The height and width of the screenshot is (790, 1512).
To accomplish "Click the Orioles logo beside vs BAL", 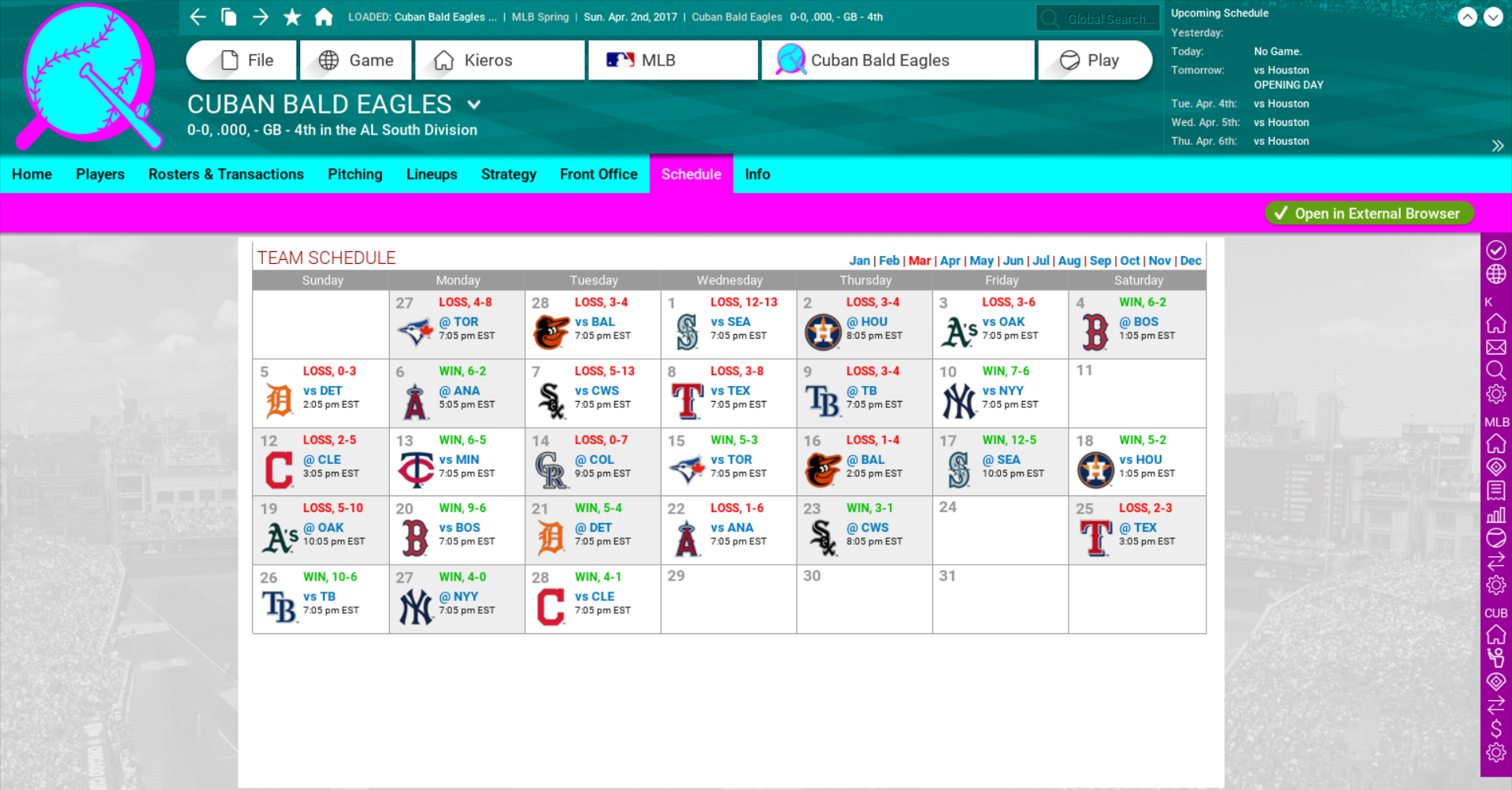I will click(x=550, y=332).
